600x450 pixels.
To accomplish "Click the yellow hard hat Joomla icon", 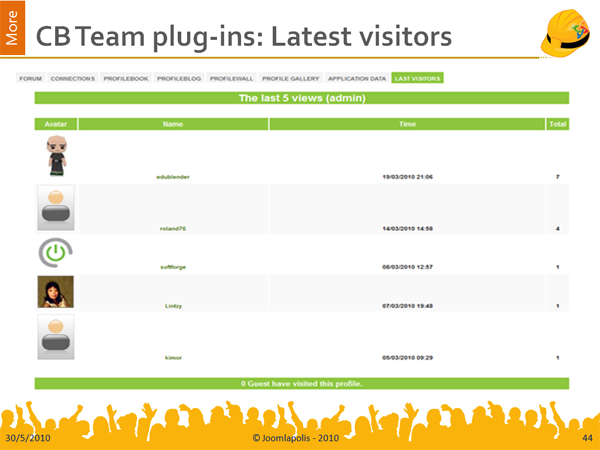I will pos(565,33).
